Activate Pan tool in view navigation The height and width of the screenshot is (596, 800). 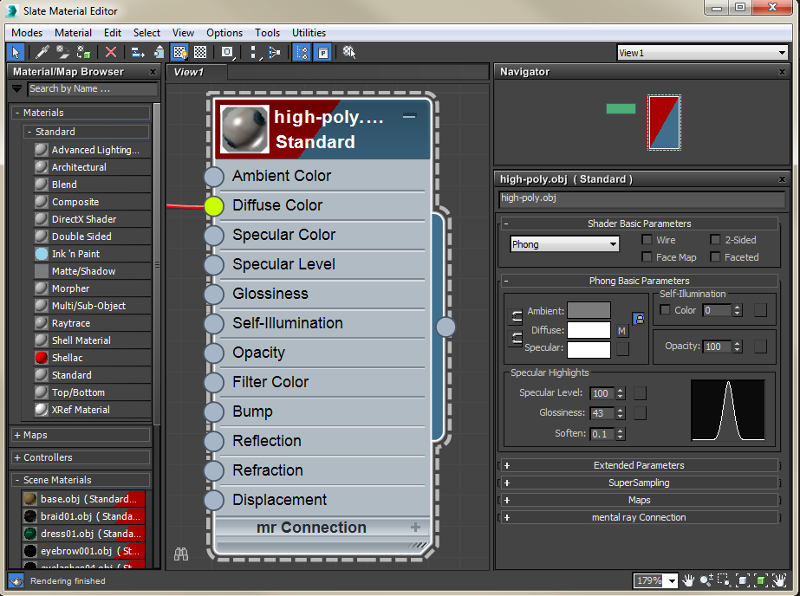coord(688,580)
